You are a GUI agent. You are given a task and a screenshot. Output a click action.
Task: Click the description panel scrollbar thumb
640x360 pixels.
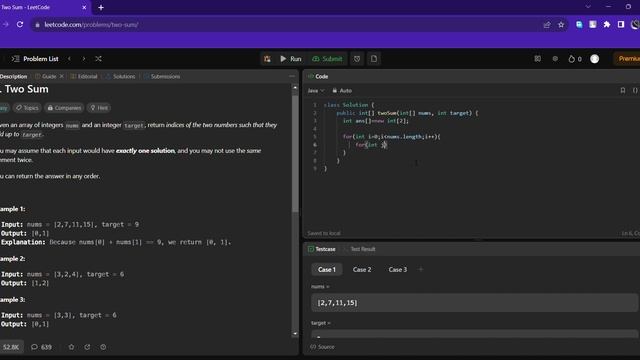(295, 153)
